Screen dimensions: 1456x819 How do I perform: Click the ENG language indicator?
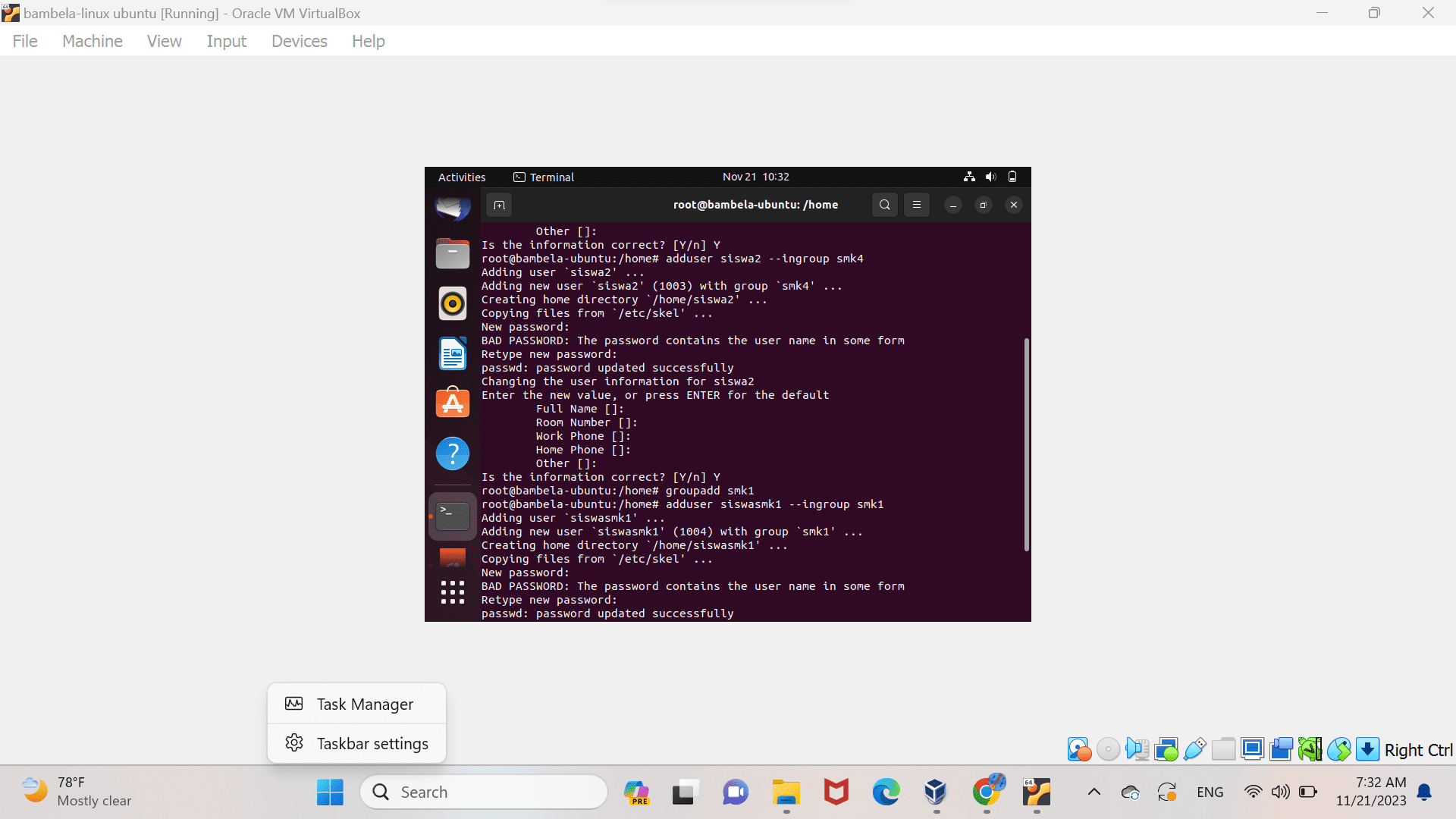pyautogui.click(x=1210, y=792)
